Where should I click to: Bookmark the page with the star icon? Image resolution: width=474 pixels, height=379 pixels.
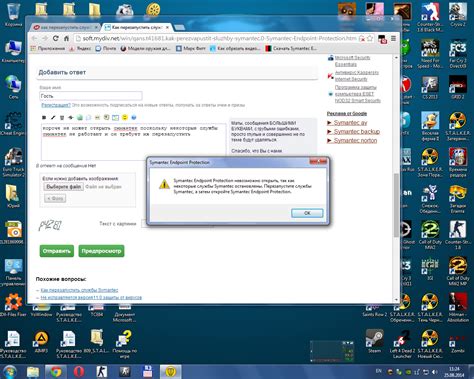point(370,39)
